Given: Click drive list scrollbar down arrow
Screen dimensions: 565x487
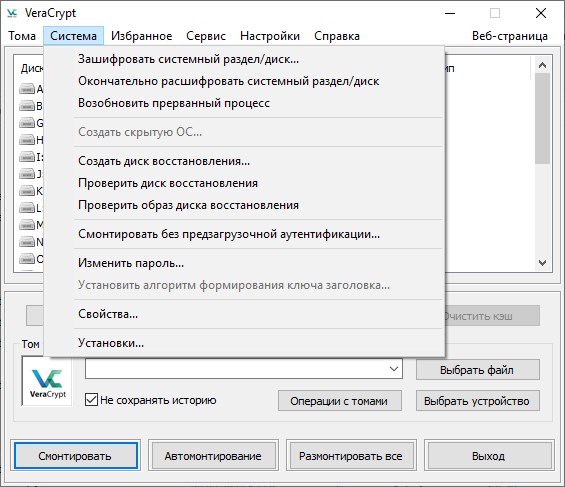Looking at the screenshot, I should [542, 263].
